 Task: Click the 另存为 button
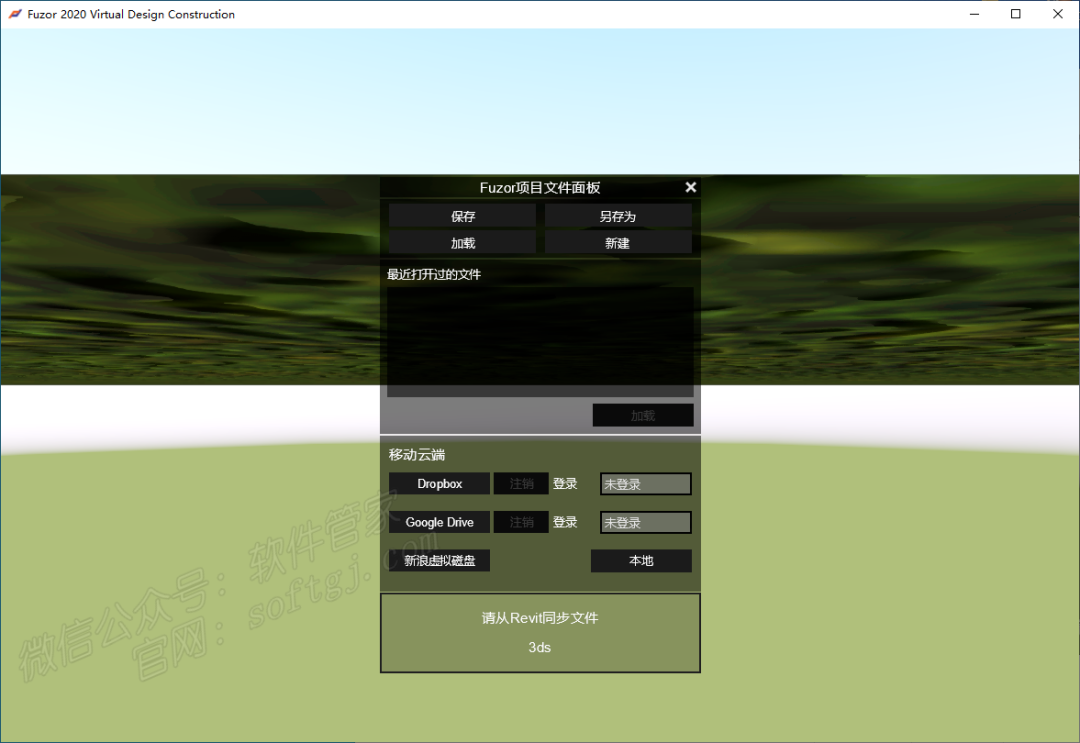618,216
